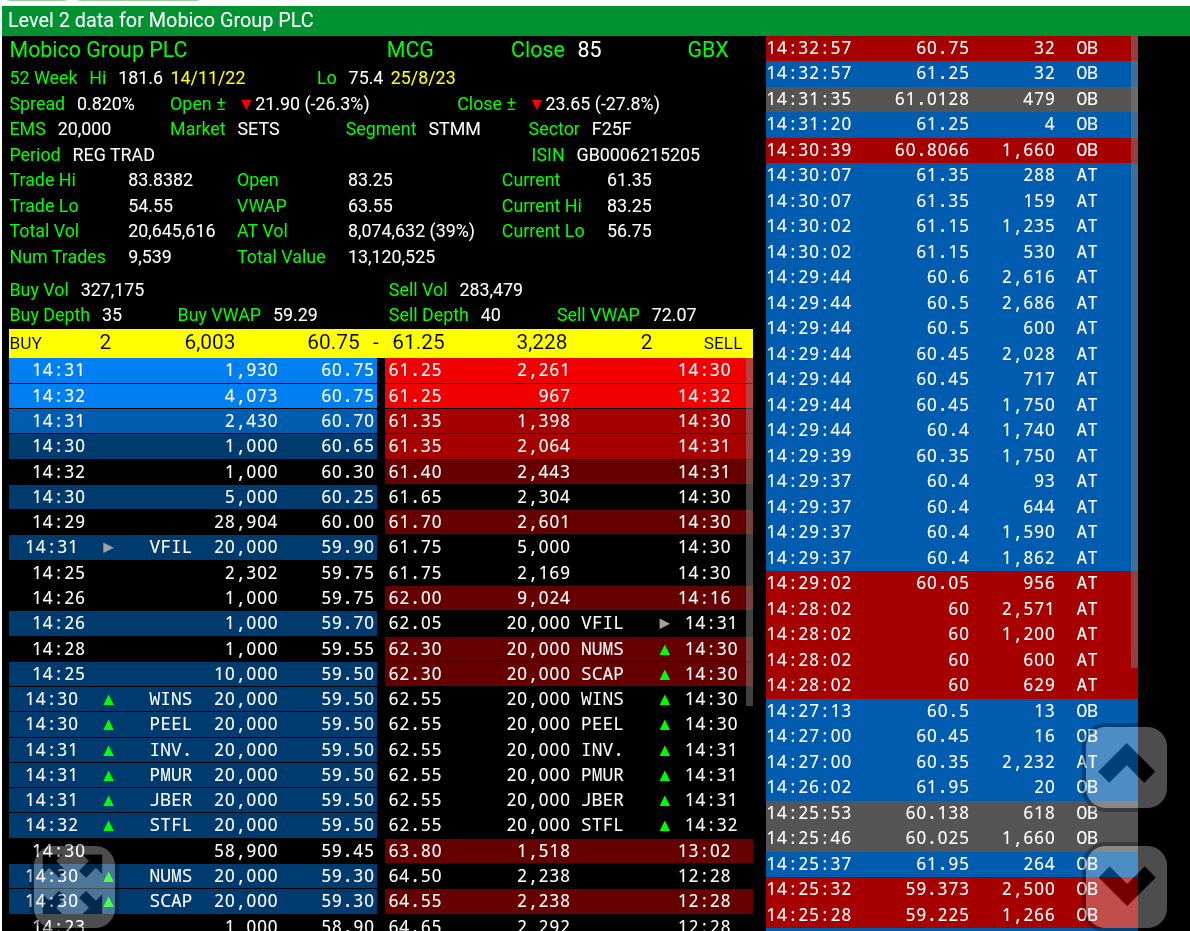Click green arrow on NUMS sell order at 62.30
Image resolution: width=1190 pixels, height=931 pixels.
click(x=665, y=649)
